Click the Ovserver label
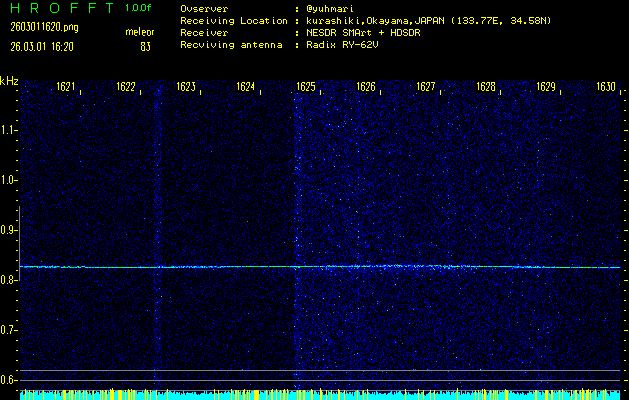629x400 pixels. (x=204, y=9)
